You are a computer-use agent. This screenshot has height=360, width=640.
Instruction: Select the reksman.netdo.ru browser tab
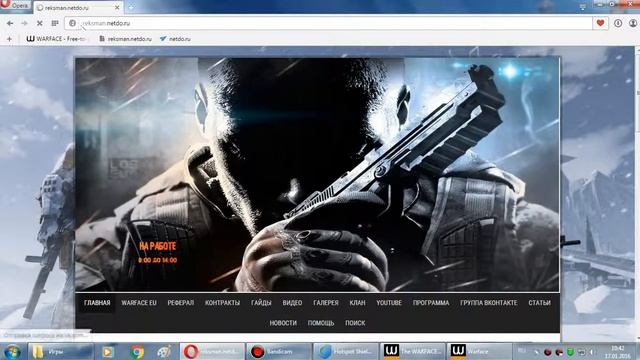(78, 7)
